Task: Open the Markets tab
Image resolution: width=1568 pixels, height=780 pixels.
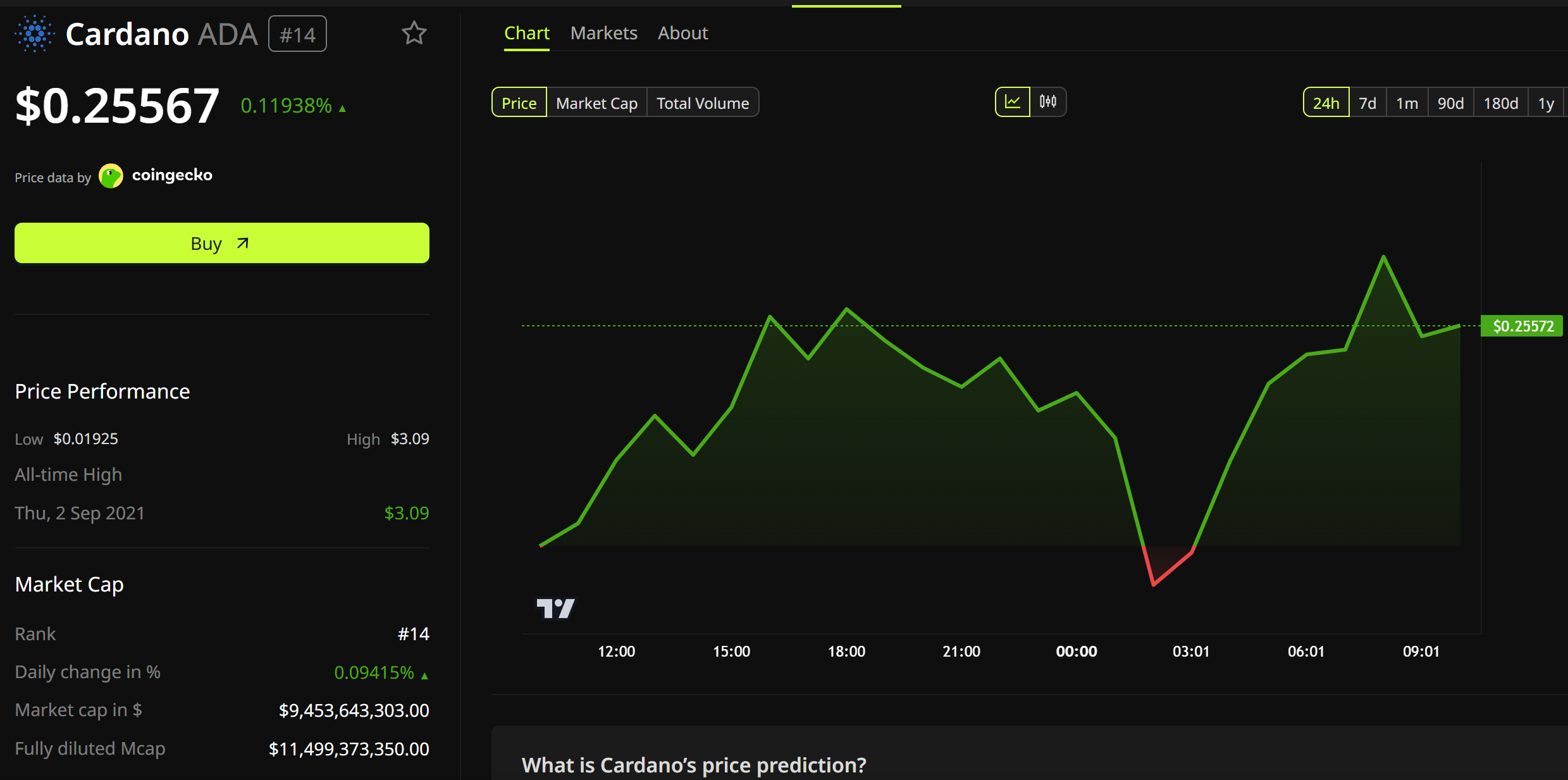Action: [604, 33]
